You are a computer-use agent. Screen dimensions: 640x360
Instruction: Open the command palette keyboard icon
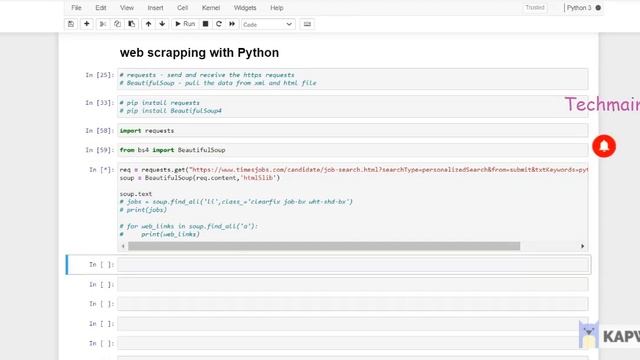point(307,24)
